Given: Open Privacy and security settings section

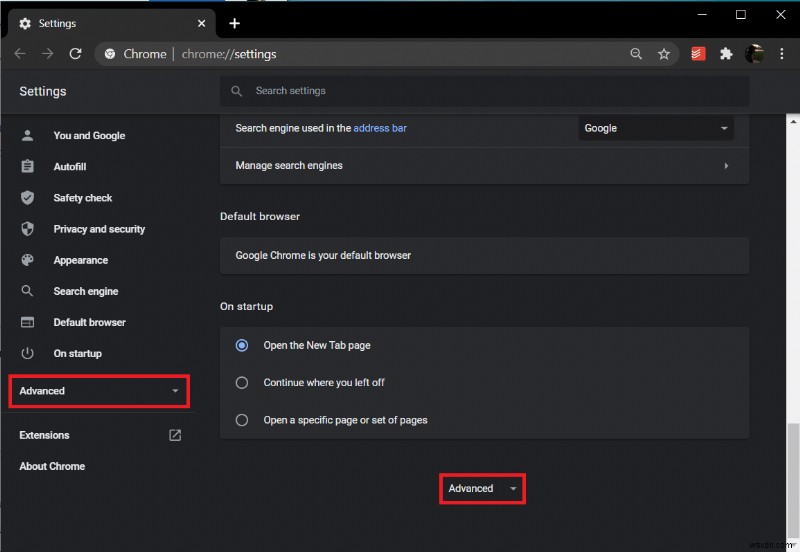Looking at the screenshot, I should coord(99,229).
